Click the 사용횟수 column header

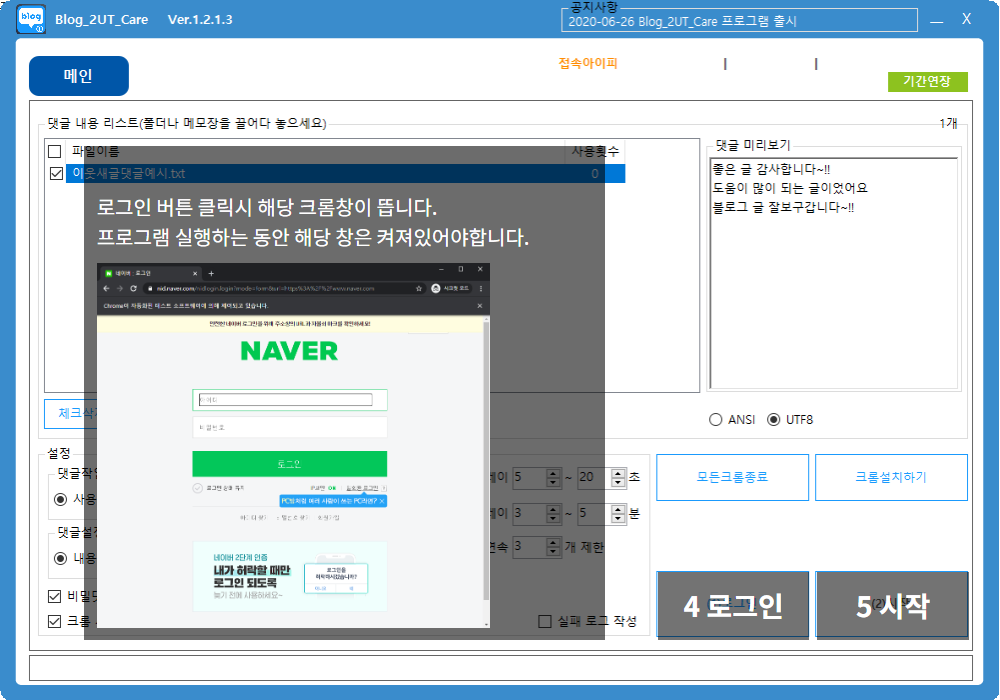coord(594,152)
